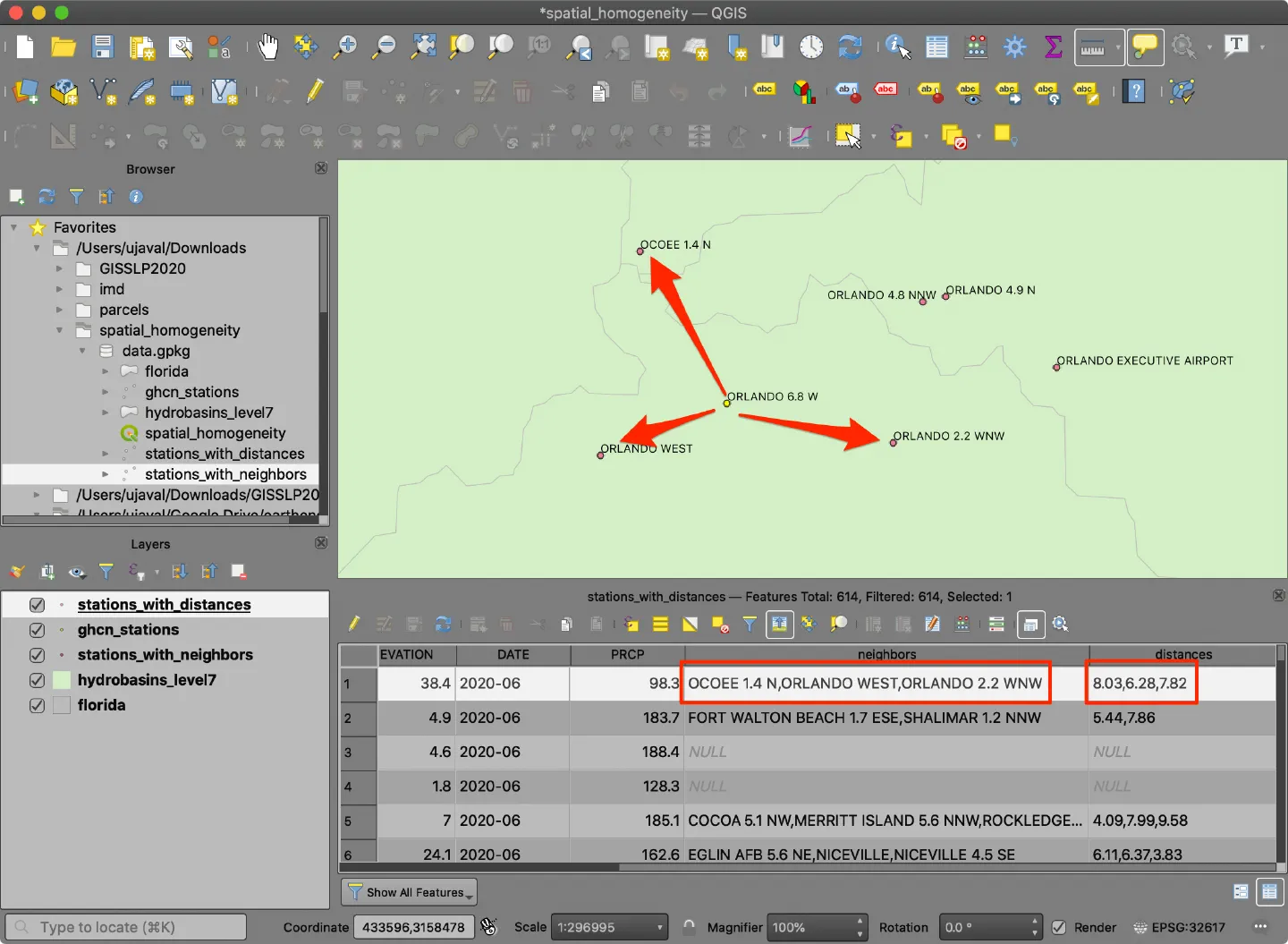Viewport: 1288px width, 944px height.
Task: Click the Zoom In magnifier icon
Action: [344, 47]
